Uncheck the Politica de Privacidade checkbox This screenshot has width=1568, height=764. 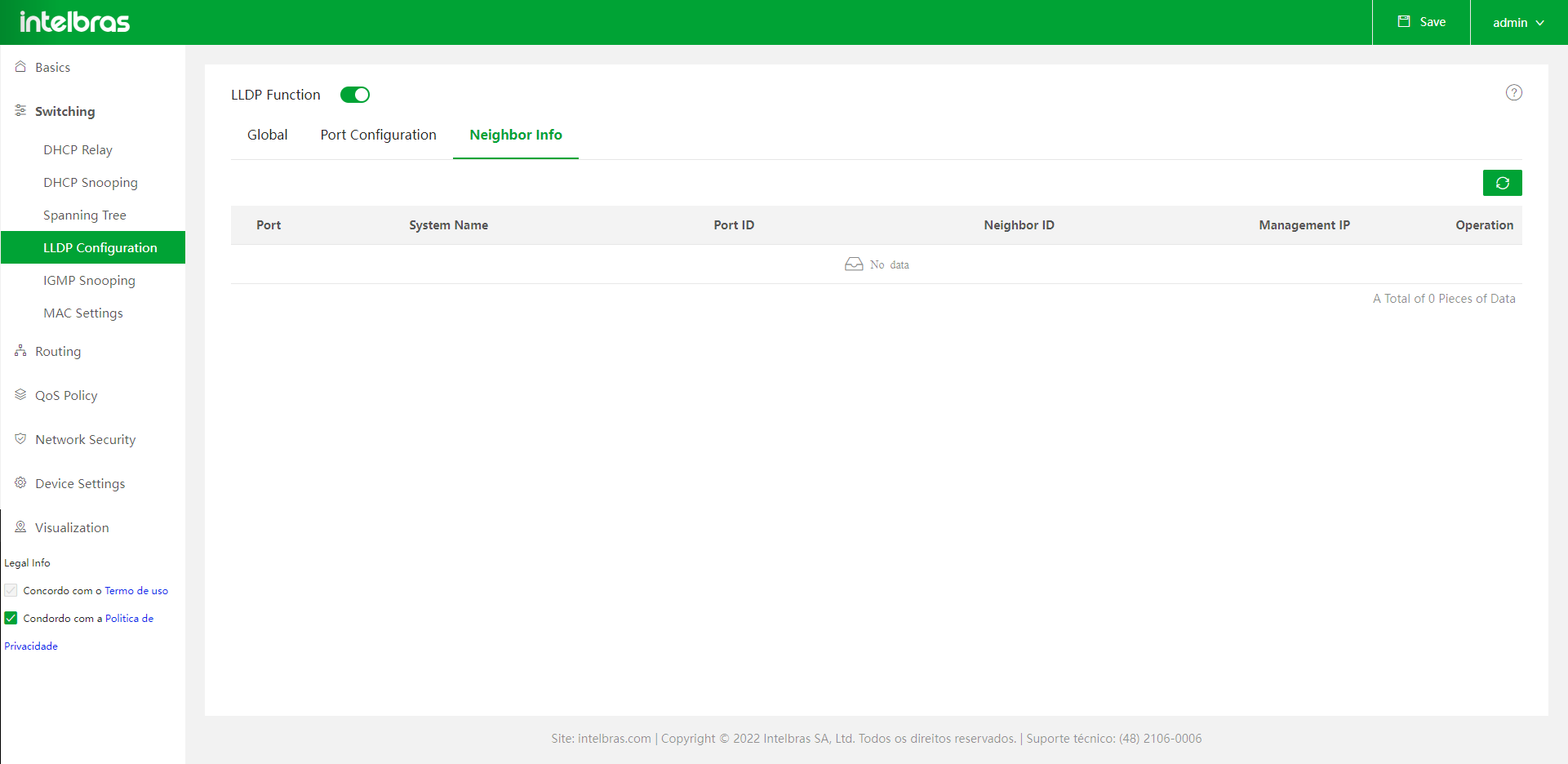pos(11,618)
